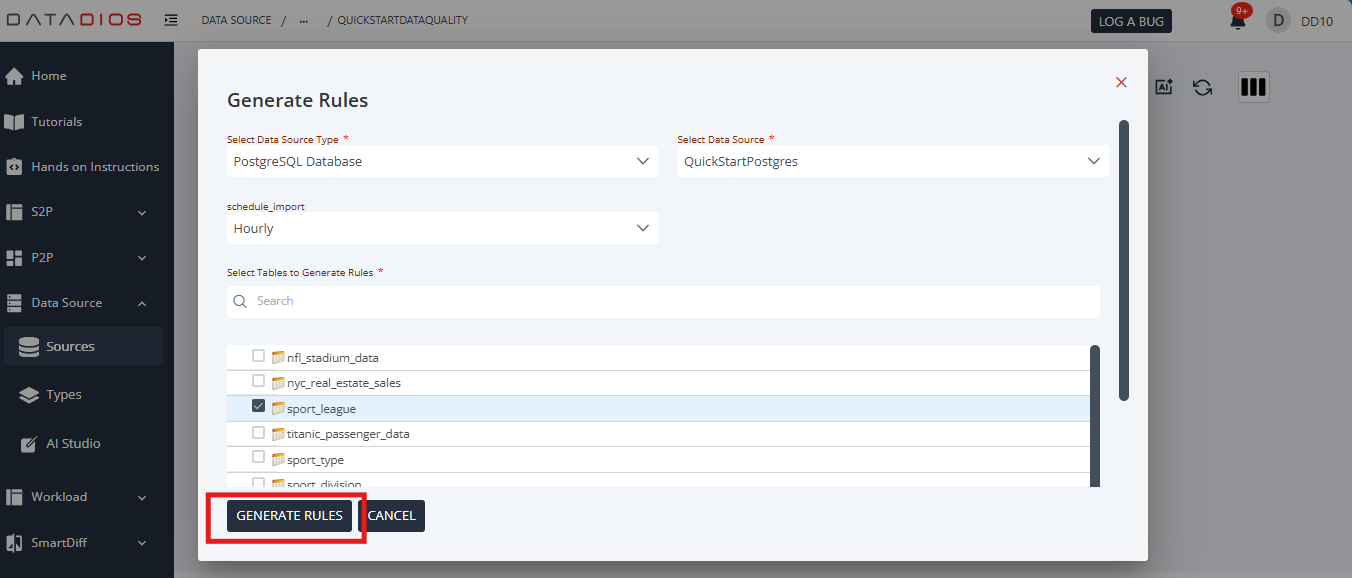
Task: Check the nfl_stadium_data table checkbox
Action: click(259, 356)
